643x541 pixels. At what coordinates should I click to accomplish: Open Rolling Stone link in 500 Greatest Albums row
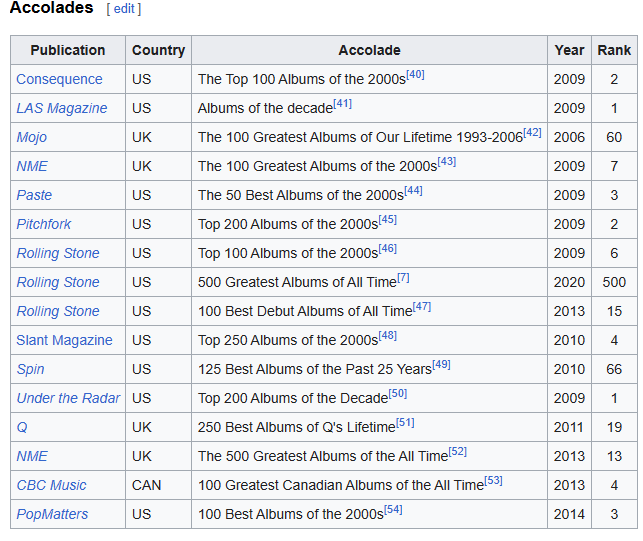pyautogui.click(x=58, y=282)
